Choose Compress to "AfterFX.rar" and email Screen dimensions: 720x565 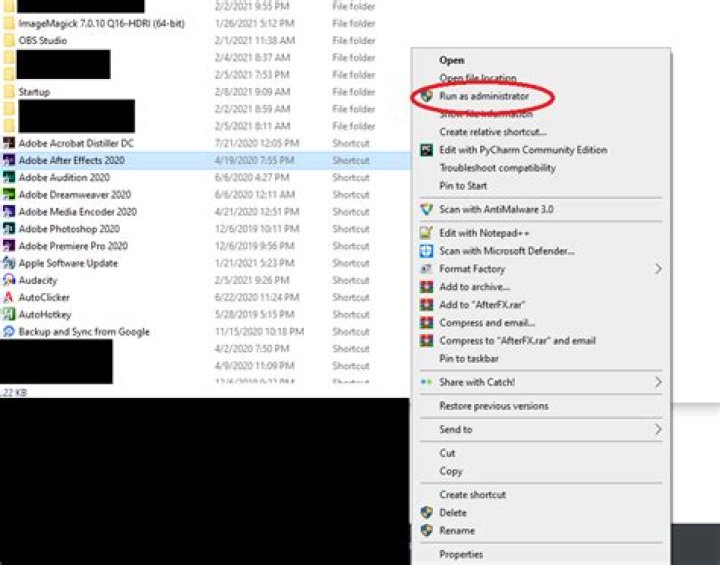click(x=518, y=340)
